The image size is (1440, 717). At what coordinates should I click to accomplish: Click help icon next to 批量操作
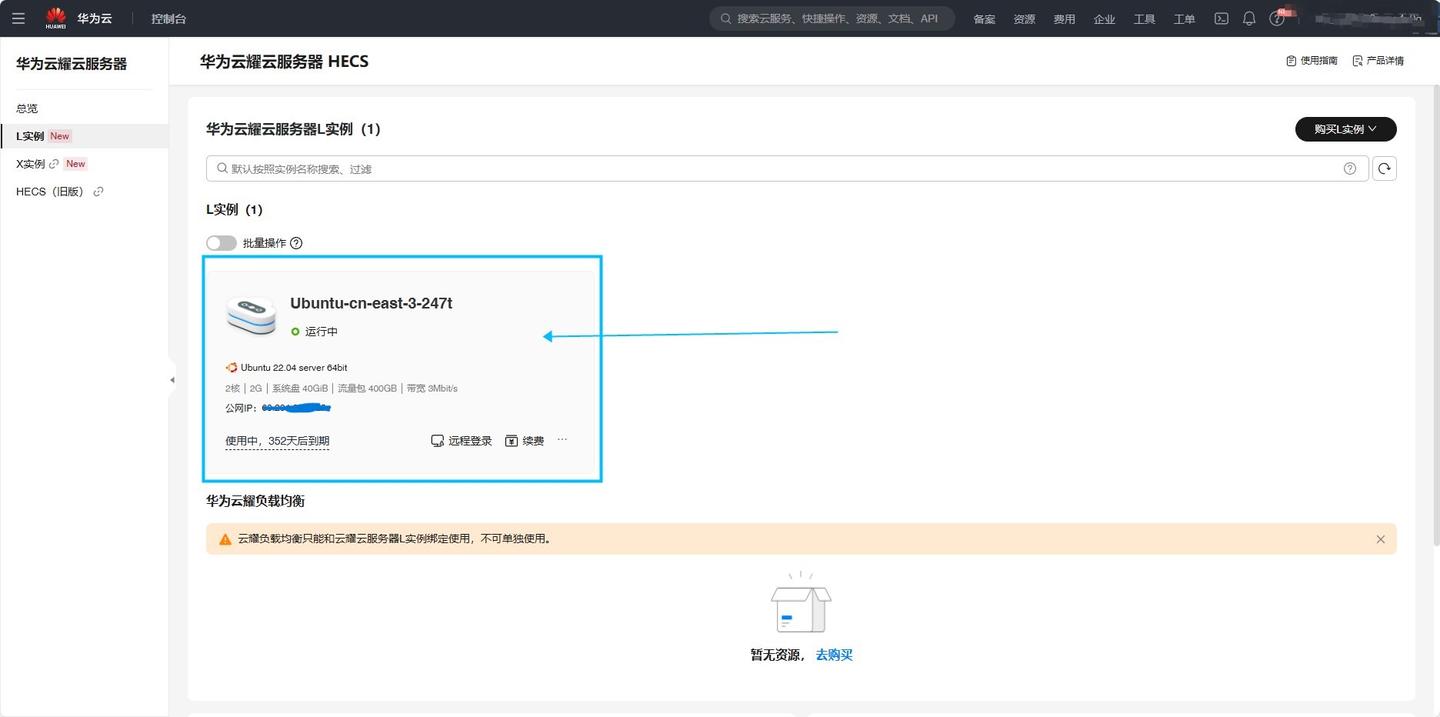296,243
